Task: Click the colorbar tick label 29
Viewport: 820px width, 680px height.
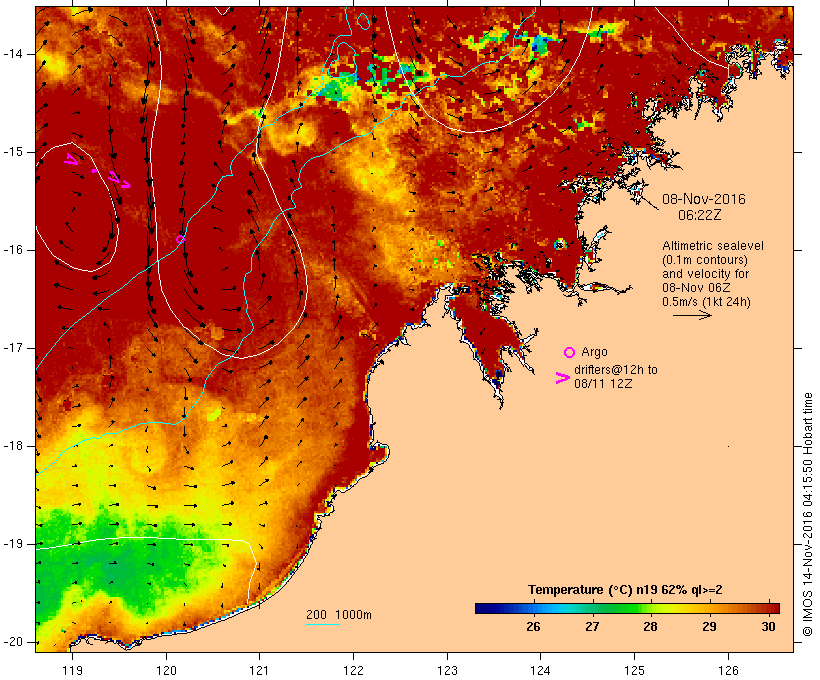Action: (709, 627)
